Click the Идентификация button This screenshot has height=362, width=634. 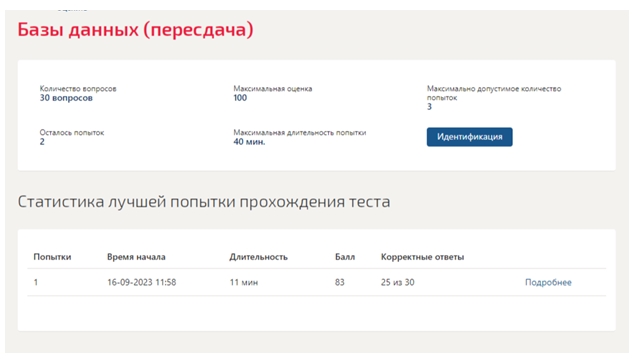(469, 137)
